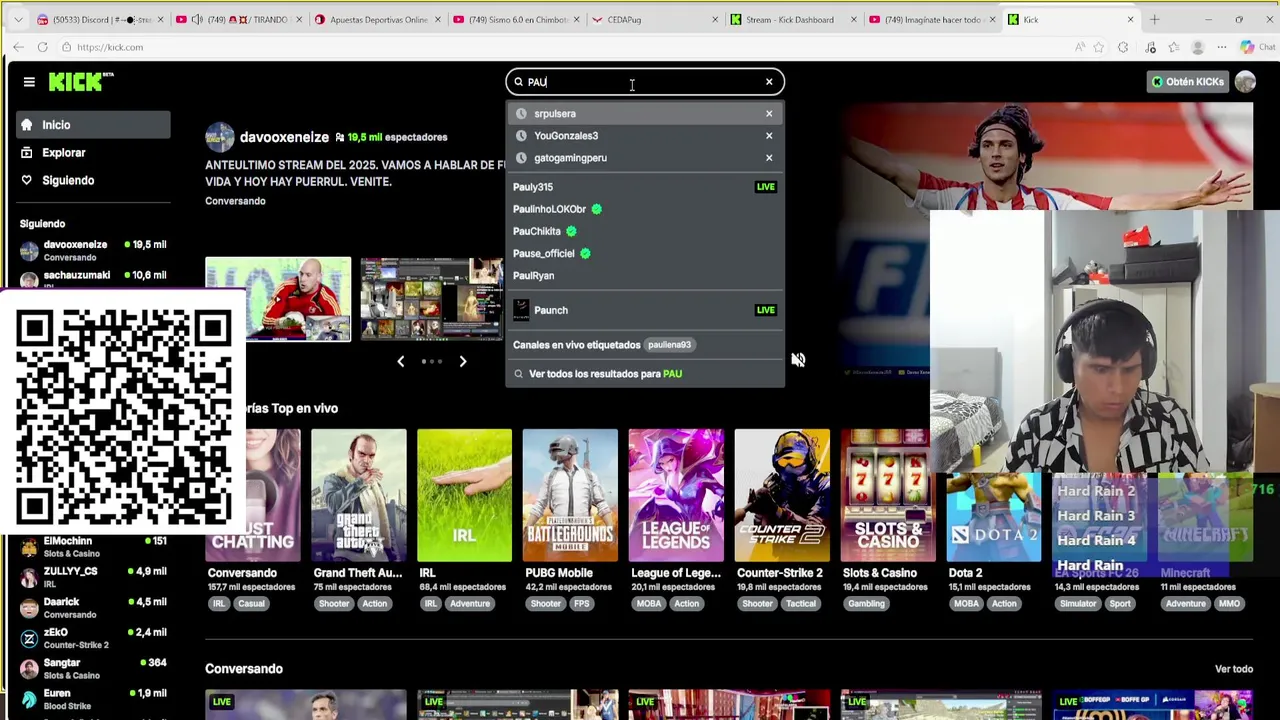Click the Tactical tag under Counter-Strike 2
Image resolution: width=1280 pixels, height=720 pixels.
pyautogui.click(x=800, y=604)
